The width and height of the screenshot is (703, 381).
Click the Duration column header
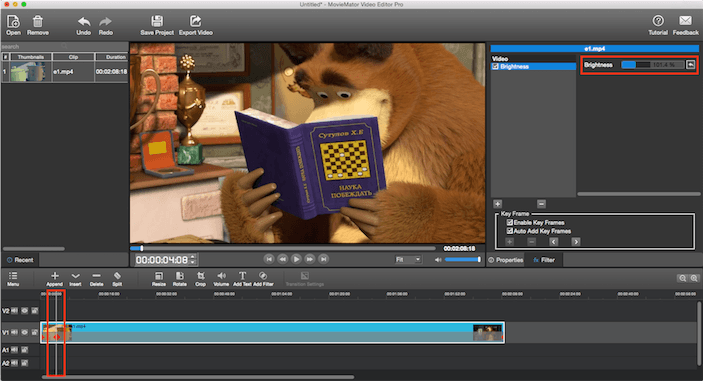[x=112, y=57]
